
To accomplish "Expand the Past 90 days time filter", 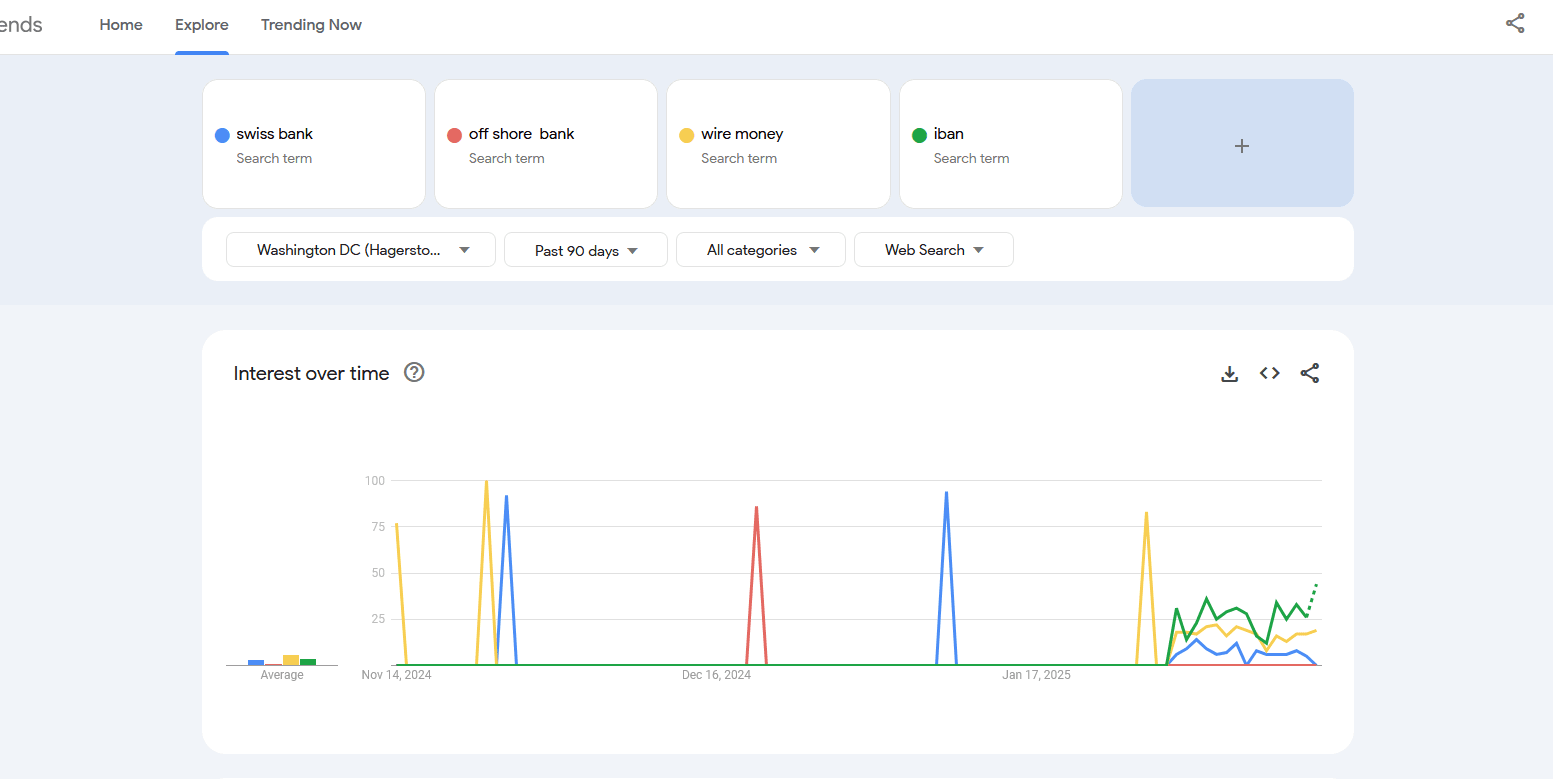I will [x=586, y=251].
